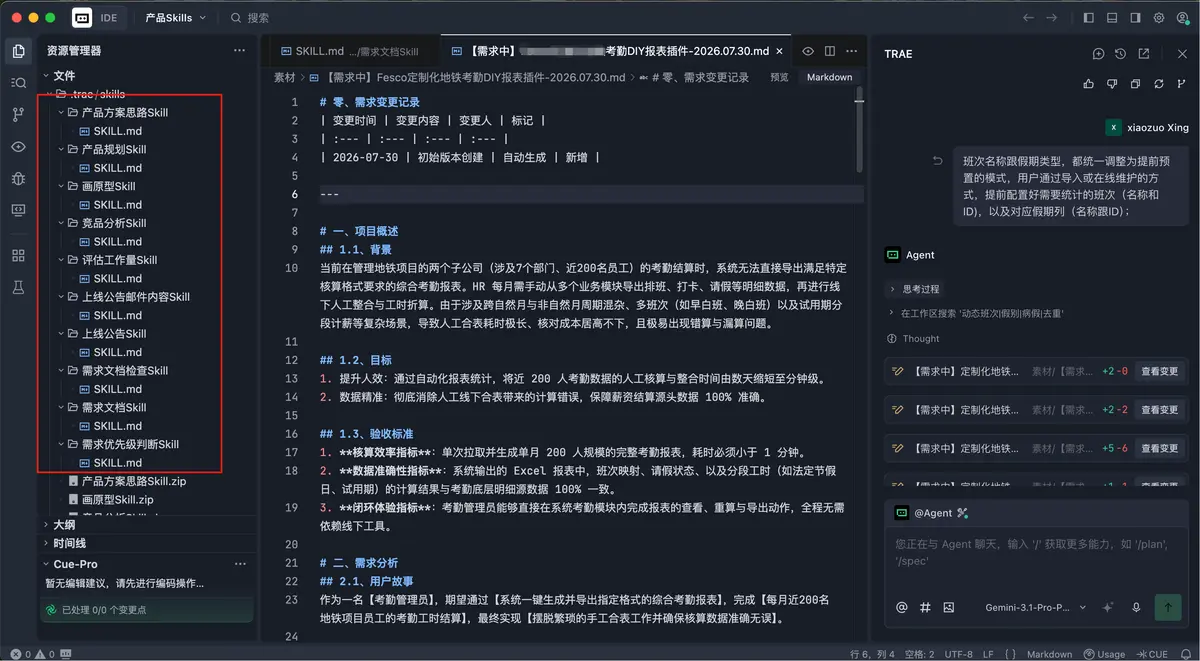Toggle the right sidebar layout icon
The width and height of the screenshot is (1200, 661).
[1135, 18]
